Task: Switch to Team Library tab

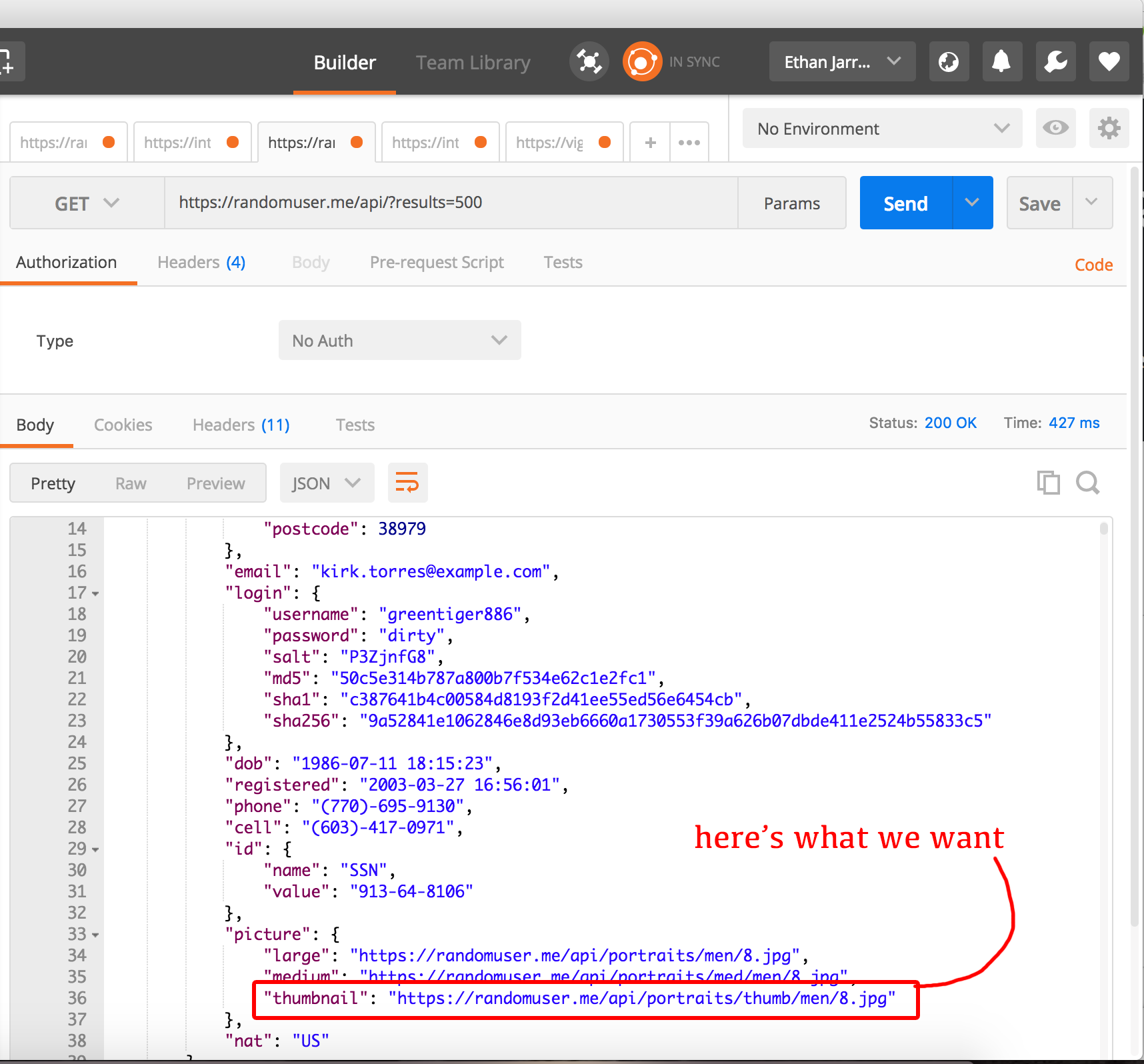Action: click(473, 62)
